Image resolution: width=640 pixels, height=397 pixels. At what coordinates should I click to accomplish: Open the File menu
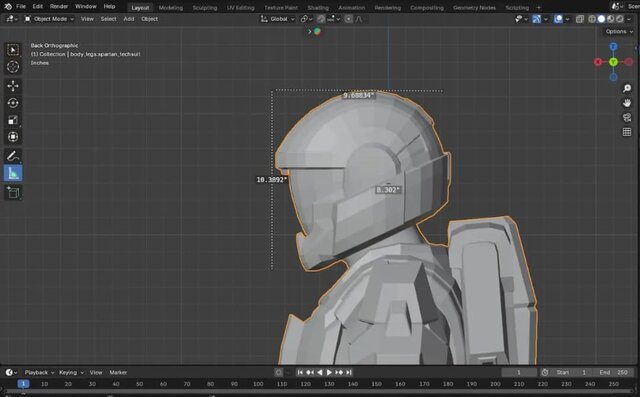pyautogui.click(x=21, y=7)
